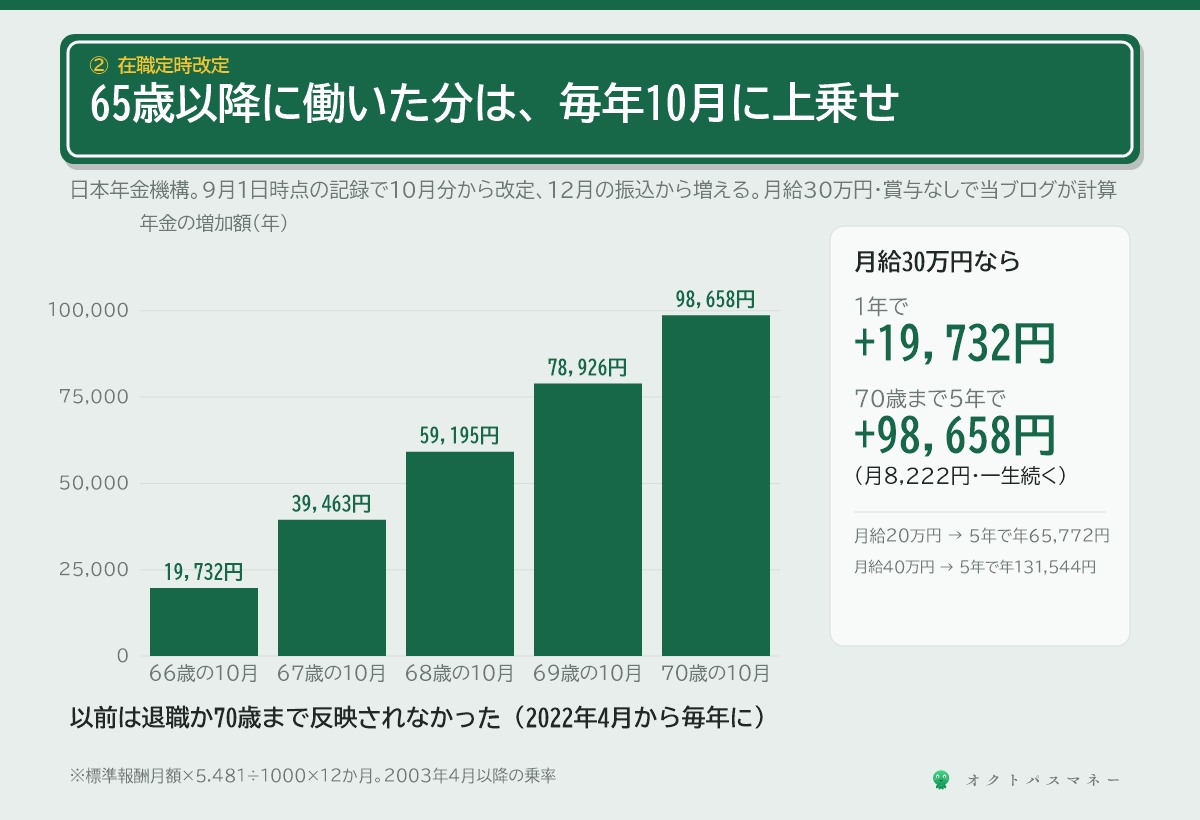Click the 69歳の10月 axis label

click(x=588, y=673)
